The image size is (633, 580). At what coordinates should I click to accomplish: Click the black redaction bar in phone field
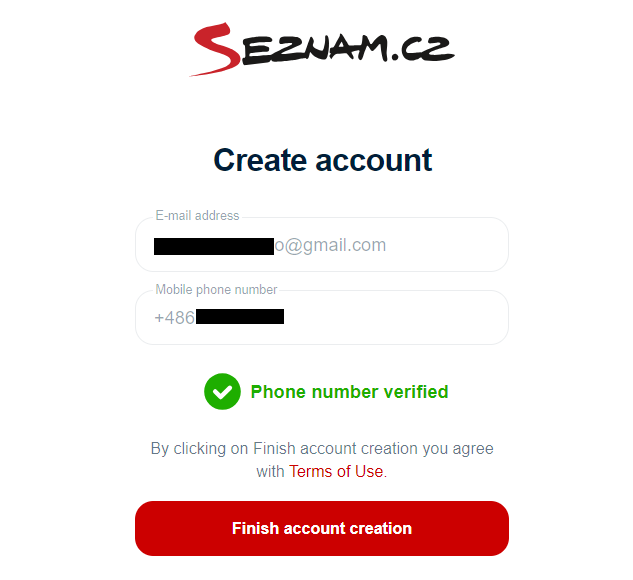click(x=240, y=316)
